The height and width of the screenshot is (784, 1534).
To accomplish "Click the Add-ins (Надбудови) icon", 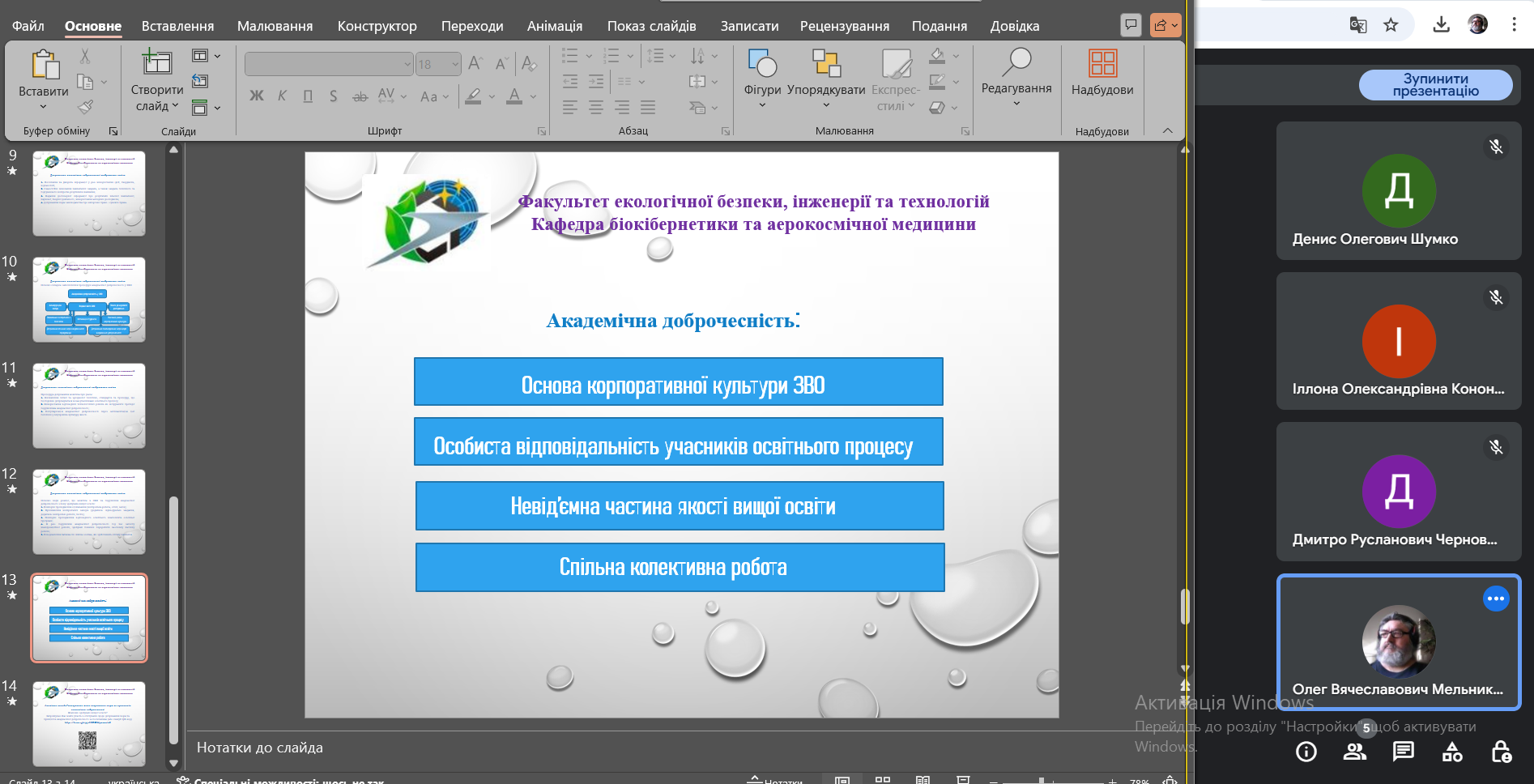I will pos(1101,64).
